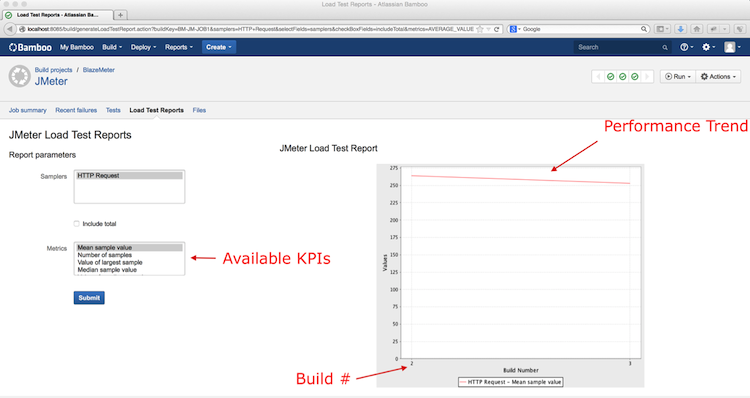Open the middle successful build checkmark
This screenshot has width=750, height=398.
pyautogui.click(x=622, y=77)
